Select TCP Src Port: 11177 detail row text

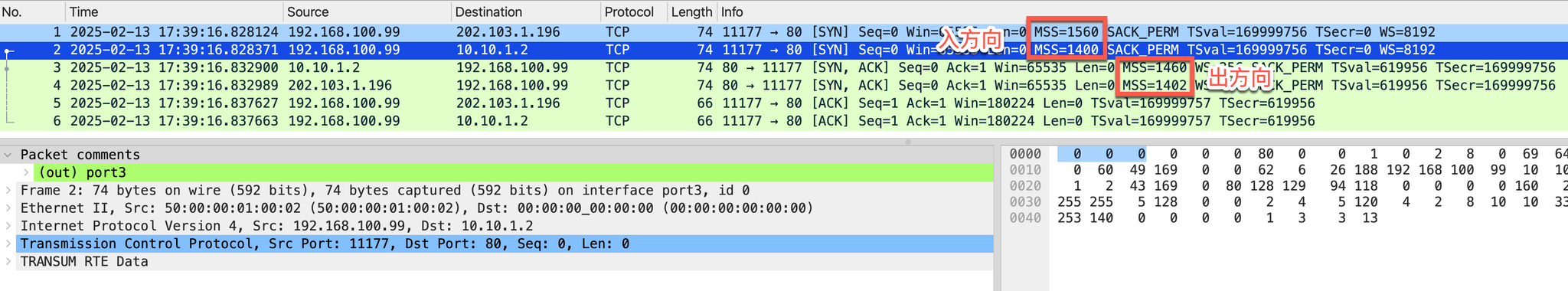(x=325, y=244)
